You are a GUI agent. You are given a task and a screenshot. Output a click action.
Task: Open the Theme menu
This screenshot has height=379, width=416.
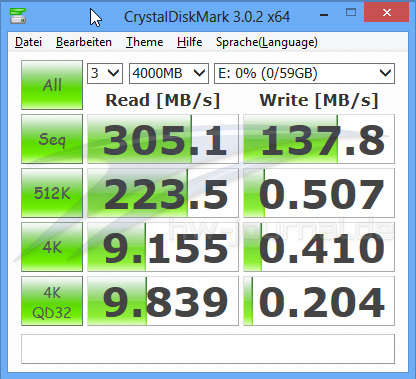(x=144, y=42)
